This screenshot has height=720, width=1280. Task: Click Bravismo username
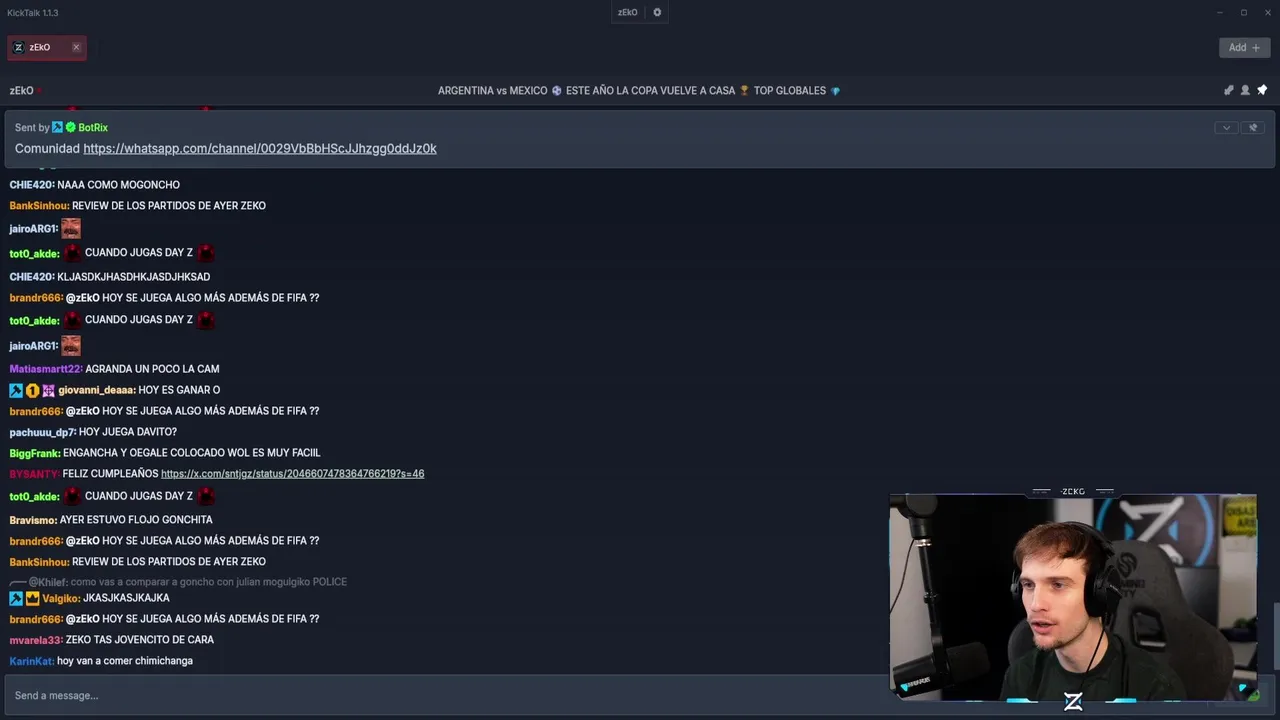[x=33, y=520]
